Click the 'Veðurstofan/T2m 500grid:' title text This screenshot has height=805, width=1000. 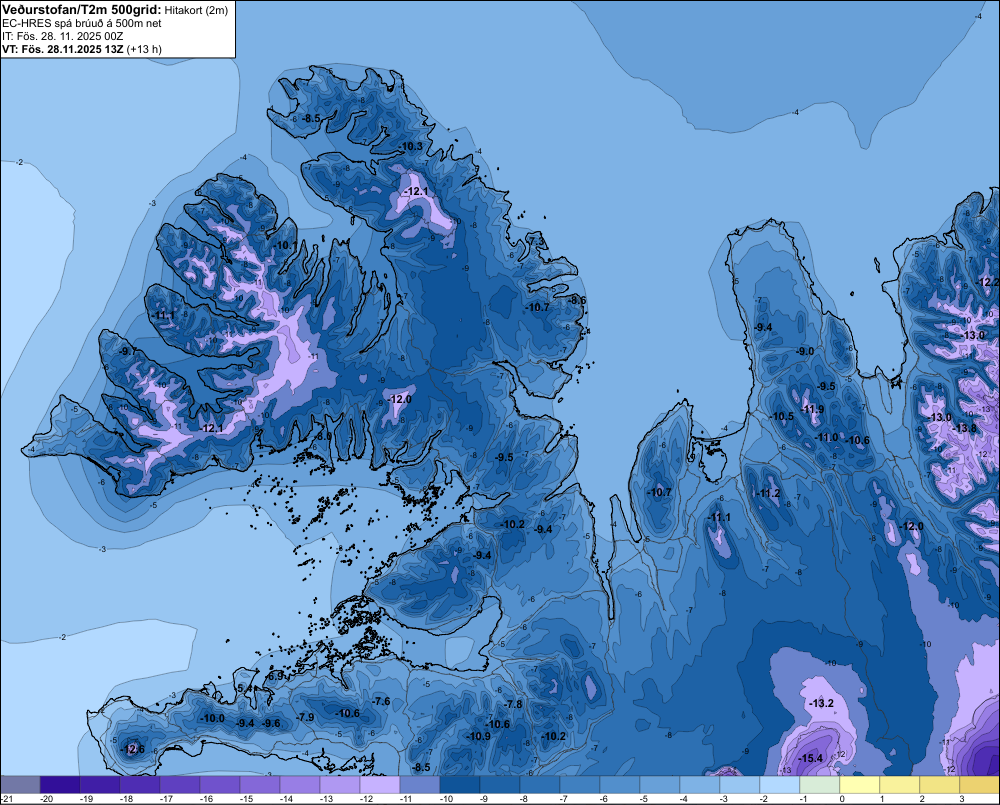tap(82, 10)
